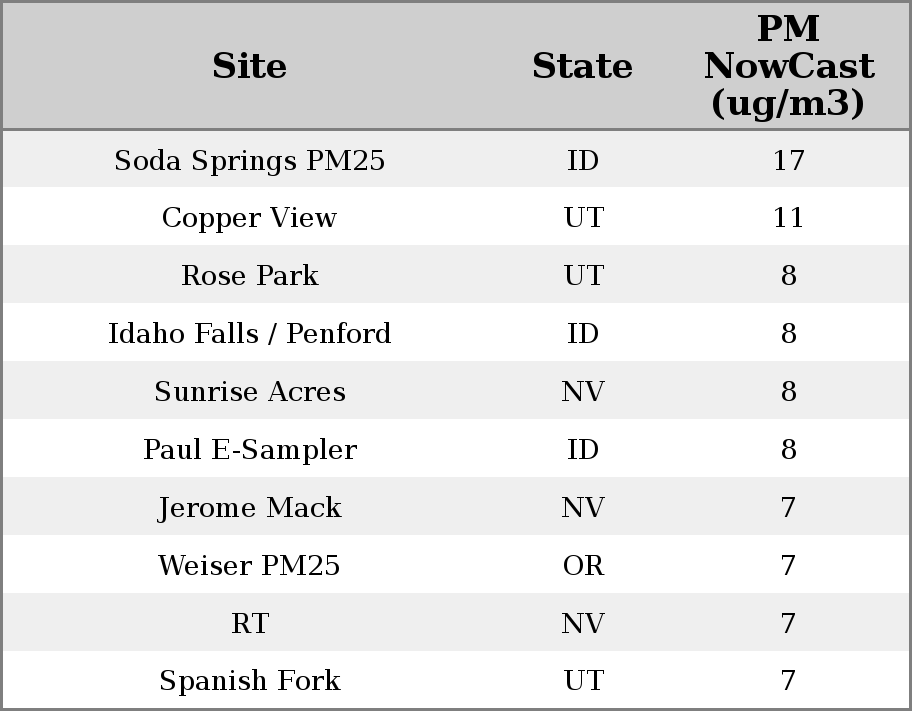Screen dimensions: 912x711
Task: Click the value 8 for Rose Park
Action: pyautogui.click(x=788, y=276)
